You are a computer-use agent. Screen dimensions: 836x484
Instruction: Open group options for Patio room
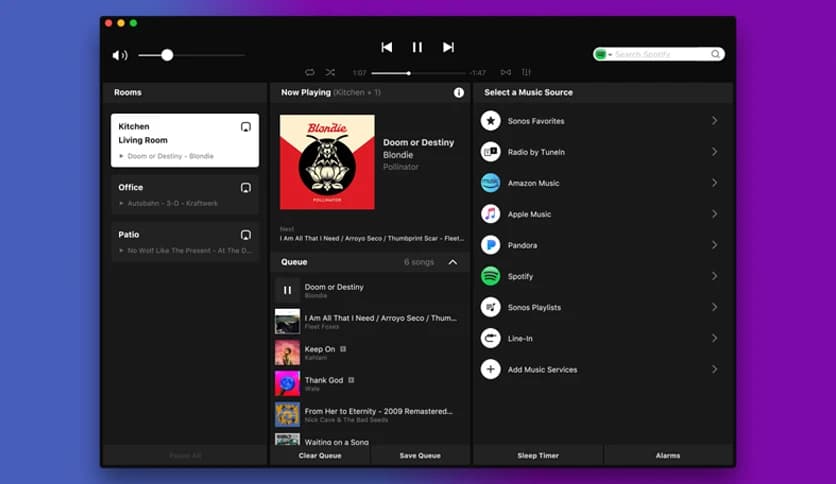coord(246,235)
